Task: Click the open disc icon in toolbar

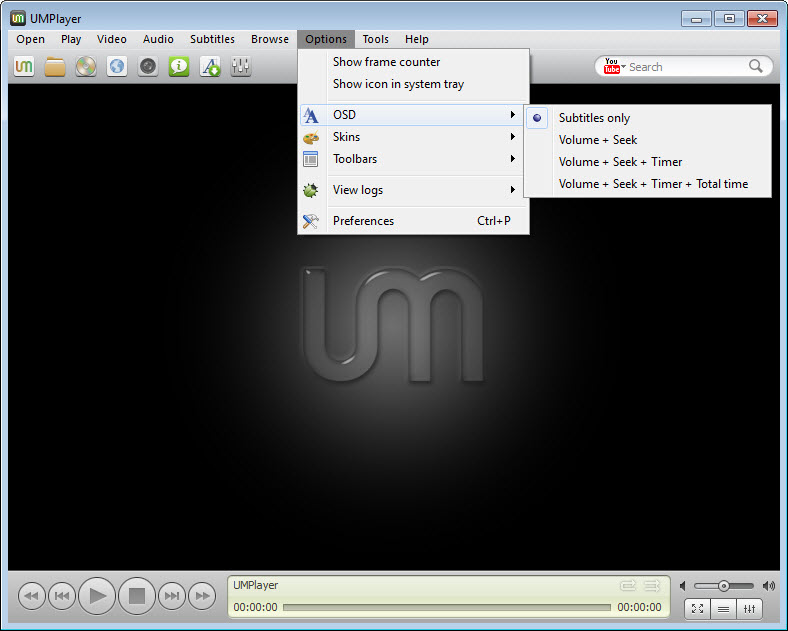Action: pyautogui.click(x=86, y=67)
